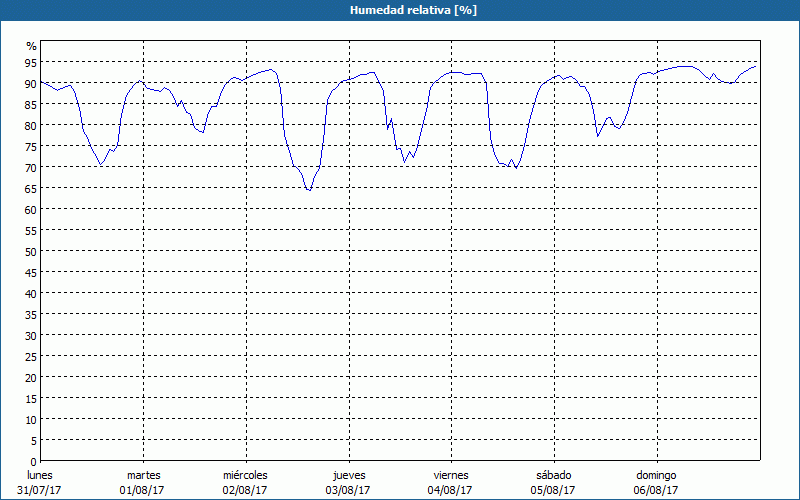The image size is (800, 500).
Task: Click the "%" unit label above y-axis
Action: [31, 46]
